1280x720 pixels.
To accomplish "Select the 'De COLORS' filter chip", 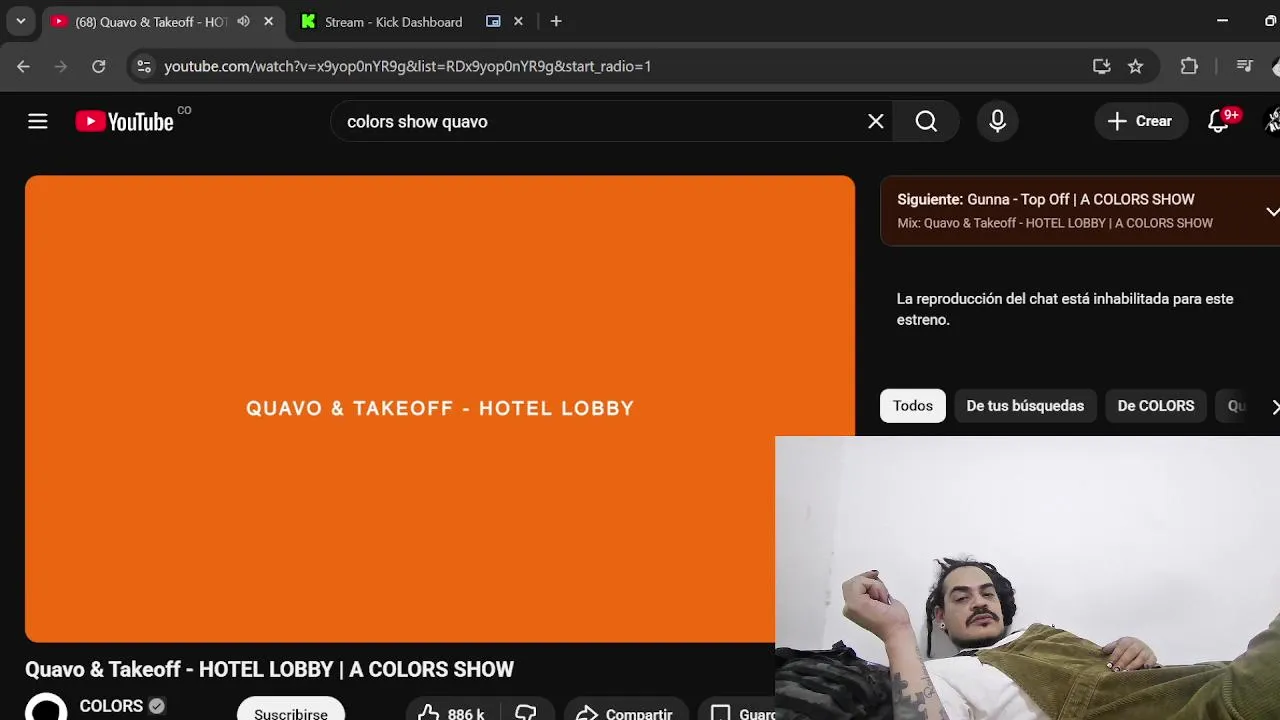I will point(1155,406).
